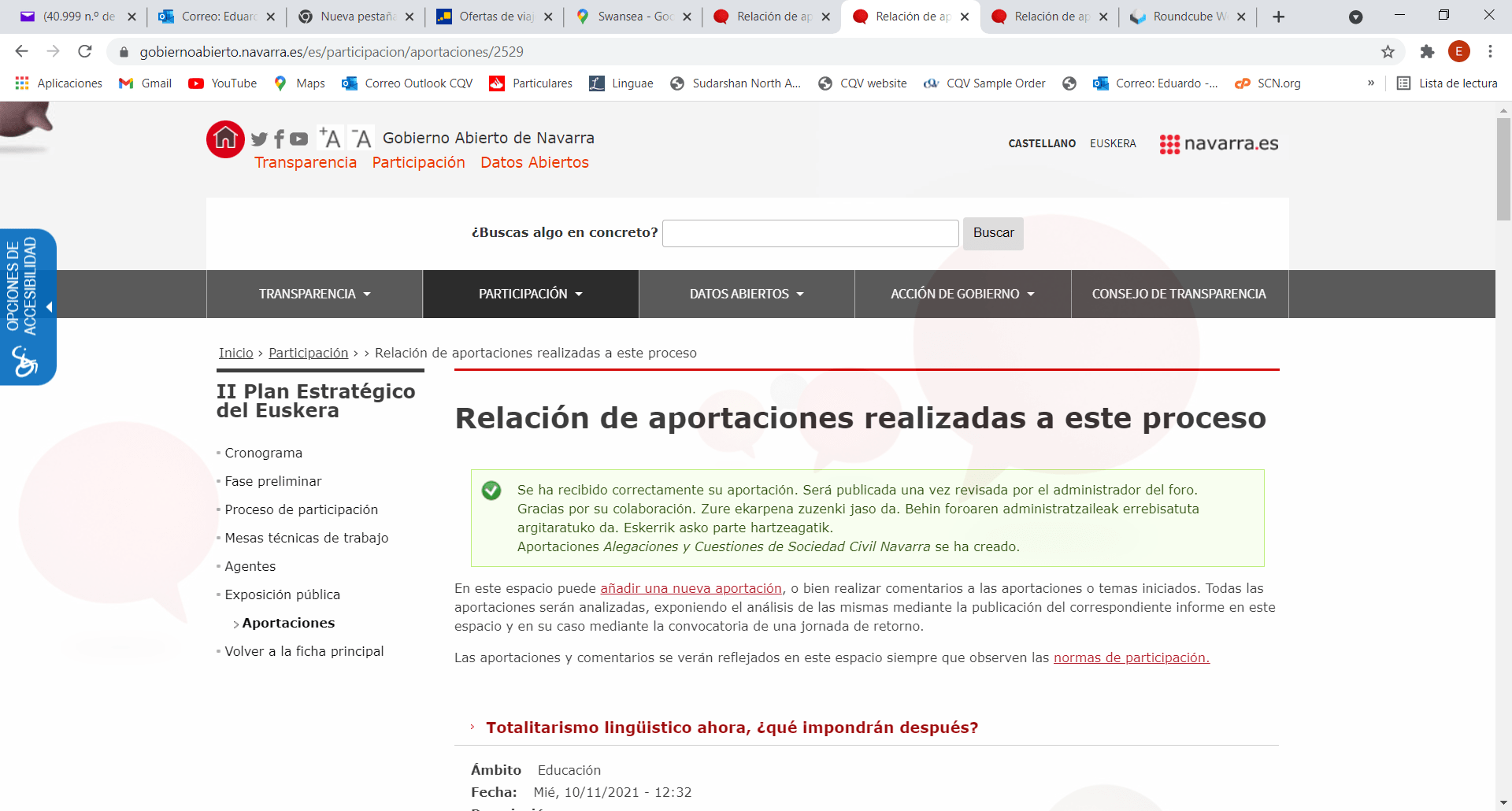Click the bookmark star in the address bar
The height and width of the screenshot is (811, 1512).
pyautogui.click(x=1387, y=52)
